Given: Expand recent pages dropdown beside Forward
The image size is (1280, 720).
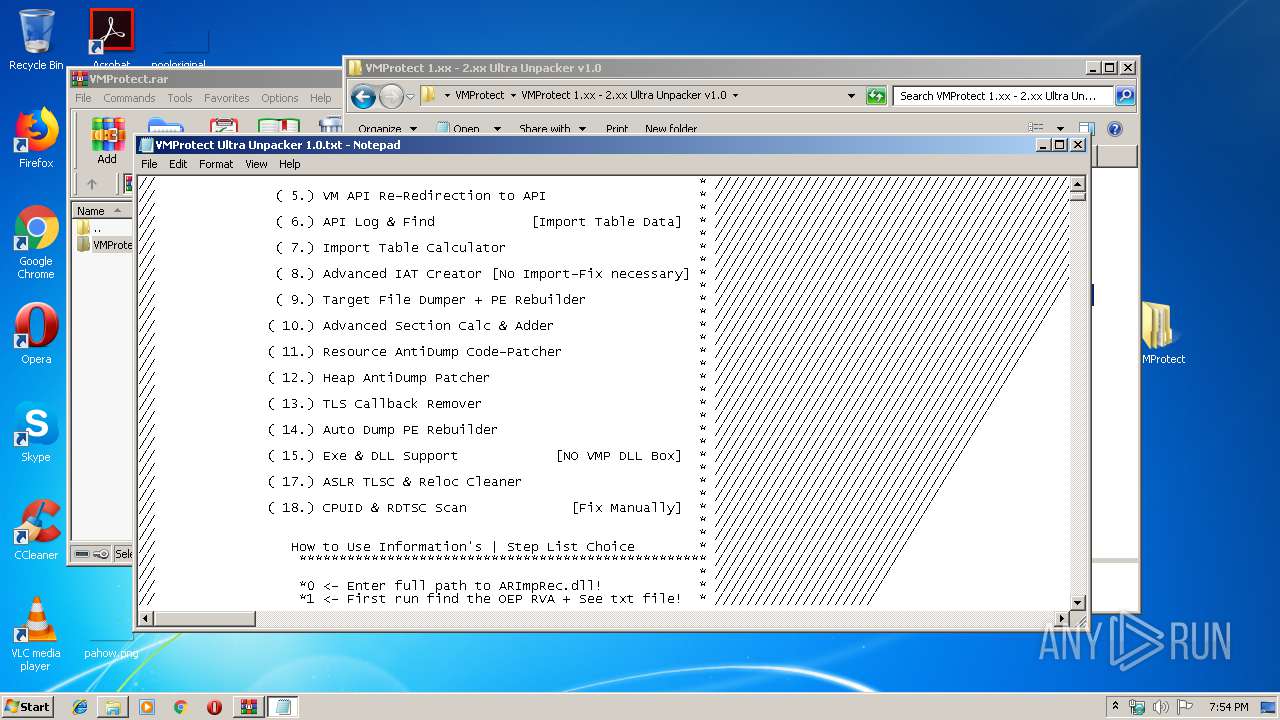Looking at the screenshot, I should (410, 96).
